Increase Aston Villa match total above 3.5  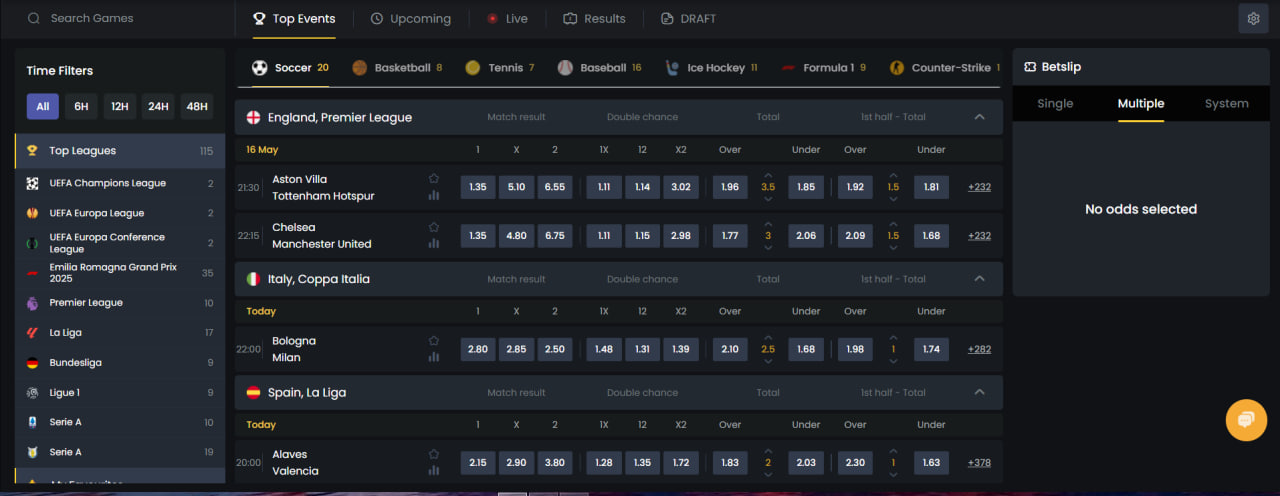point(768,174)
